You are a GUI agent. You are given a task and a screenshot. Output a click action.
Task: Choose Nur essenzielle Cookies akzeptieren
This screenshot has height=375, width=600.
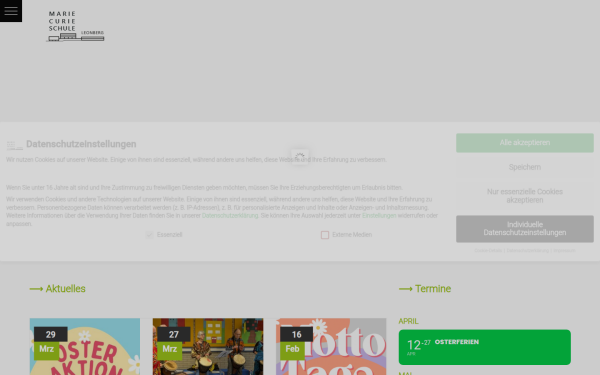(525, 196)
